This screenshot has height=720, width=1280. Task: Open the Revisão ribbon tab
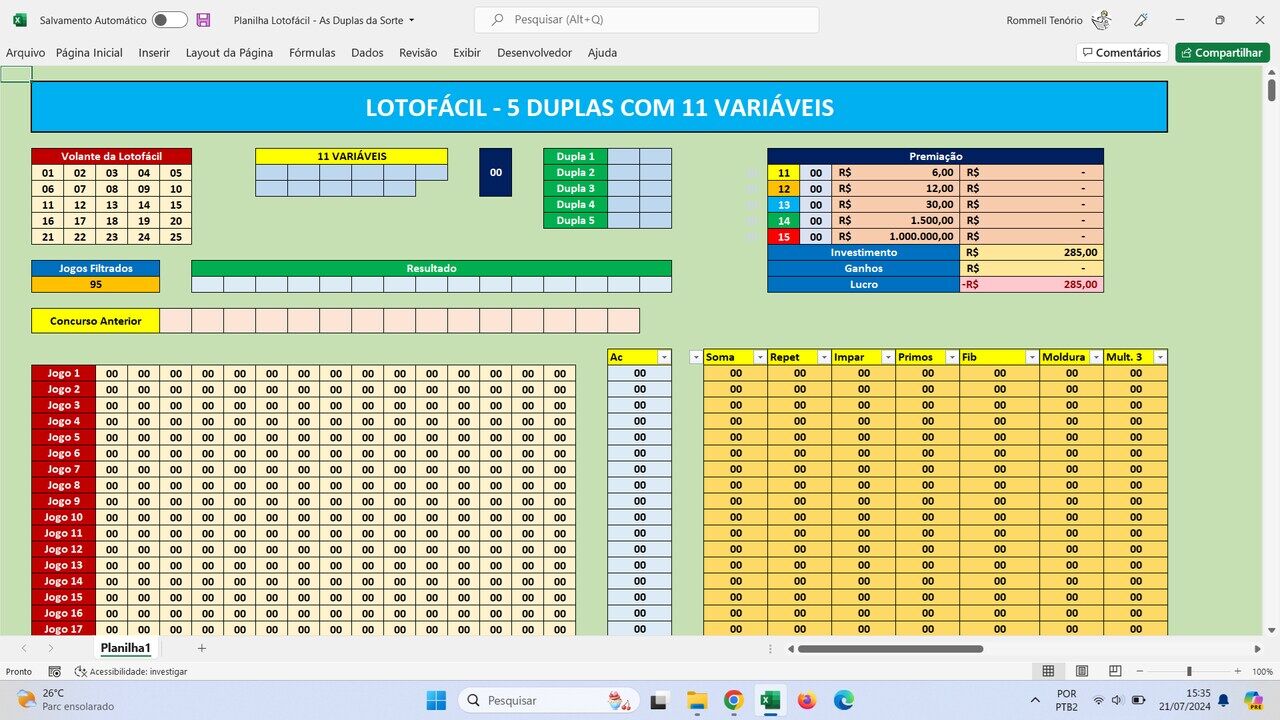[418, 53]
